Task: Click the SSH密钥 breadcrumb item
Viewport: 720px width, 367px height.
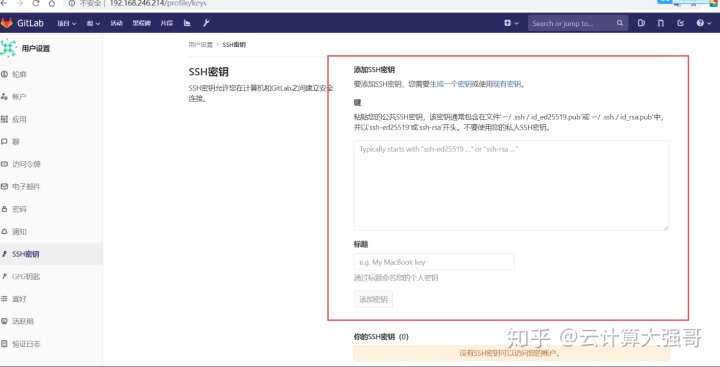Action: 234,45
